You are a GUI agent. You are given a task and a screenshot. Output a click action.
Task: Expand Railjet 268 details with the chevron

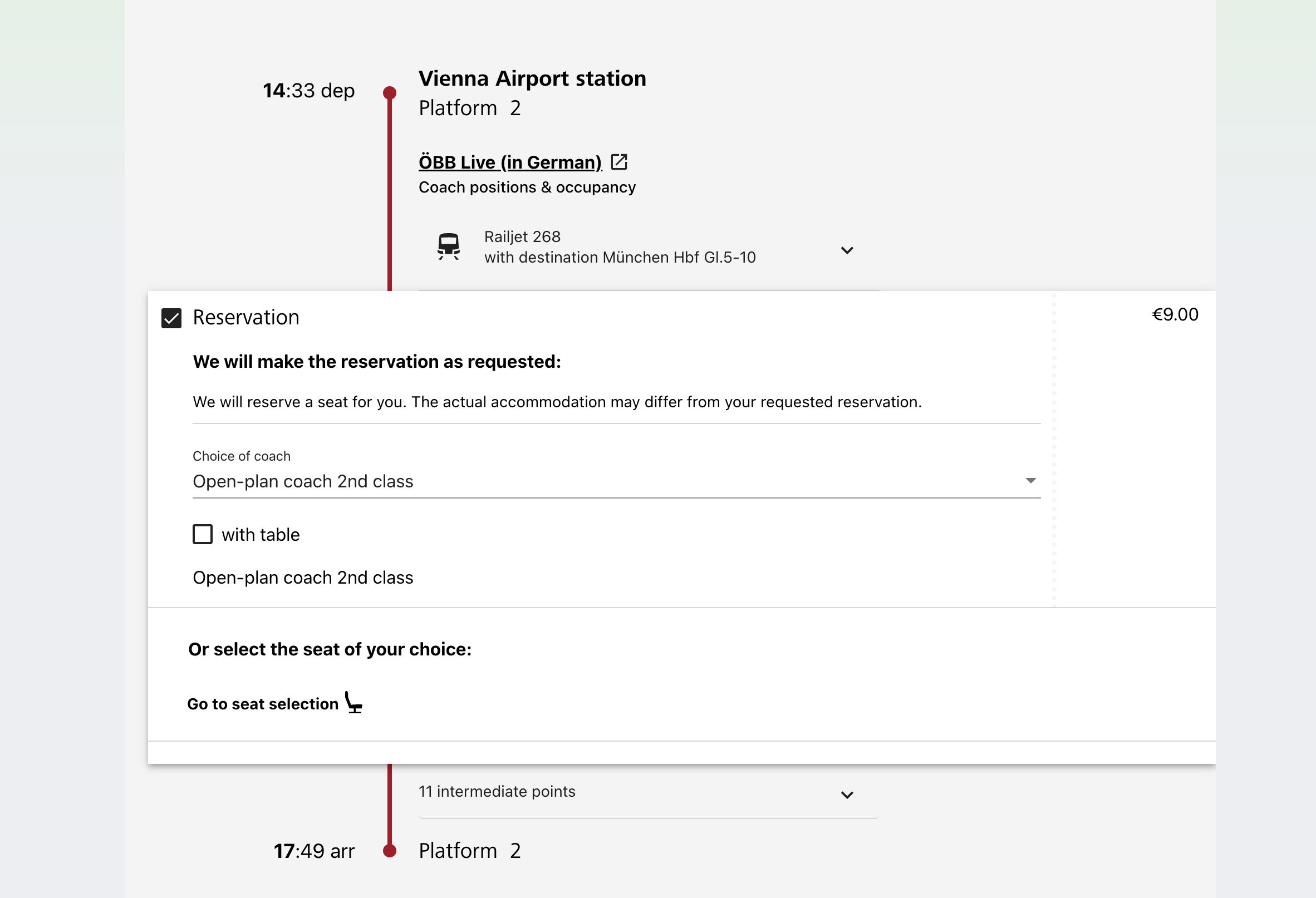click(x=847, y=250)
